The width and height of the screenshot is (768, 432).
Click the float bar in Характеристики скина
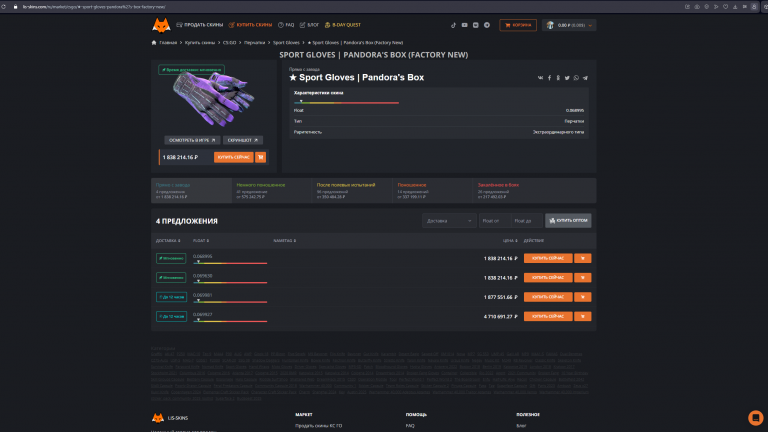(x=346, y=102)
